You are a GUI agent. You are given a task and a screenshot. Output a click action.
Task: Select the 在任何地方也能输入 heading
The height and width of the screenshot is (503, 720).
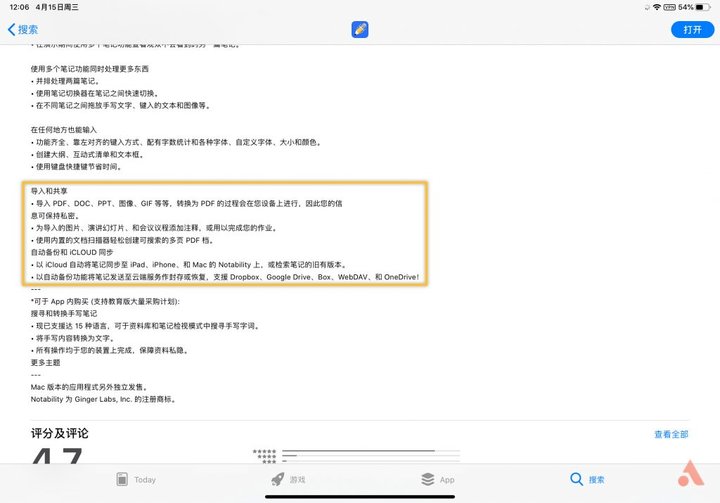click(x=64, y=130)
